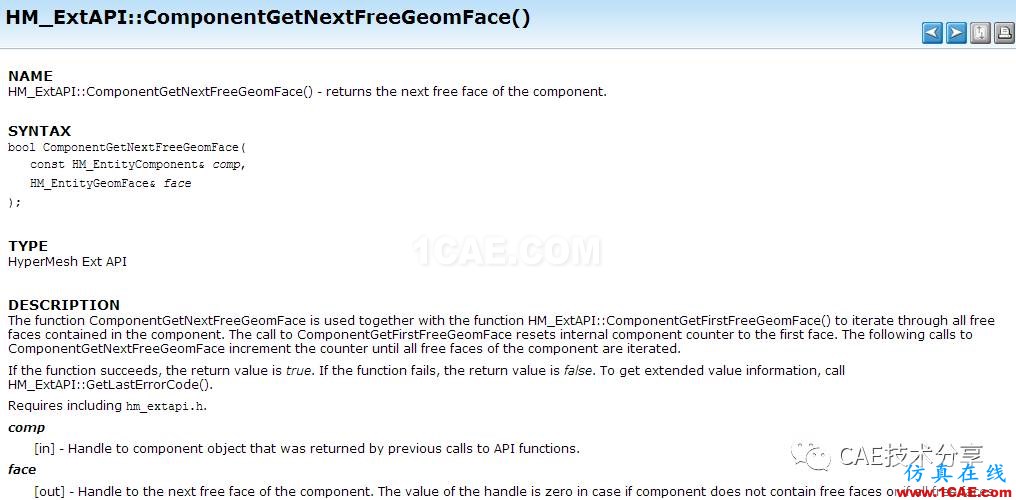Click the 1CAE.COM center watermark

coord(507,251)
